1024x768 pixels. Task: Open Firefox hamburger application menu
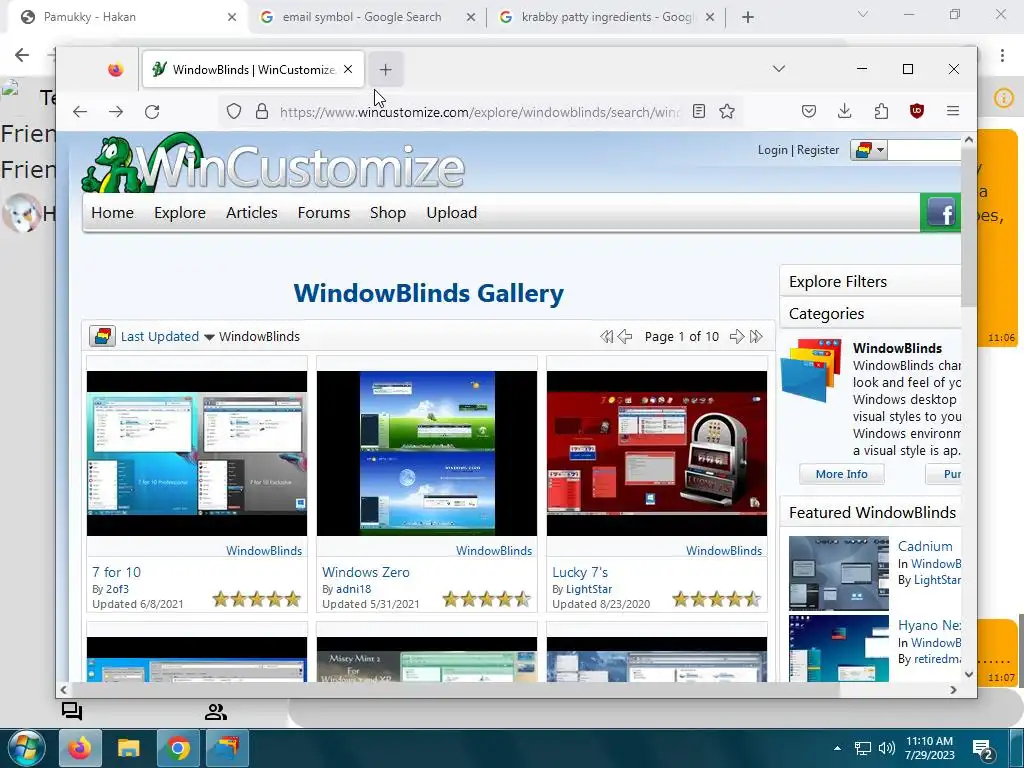point(953,112)
